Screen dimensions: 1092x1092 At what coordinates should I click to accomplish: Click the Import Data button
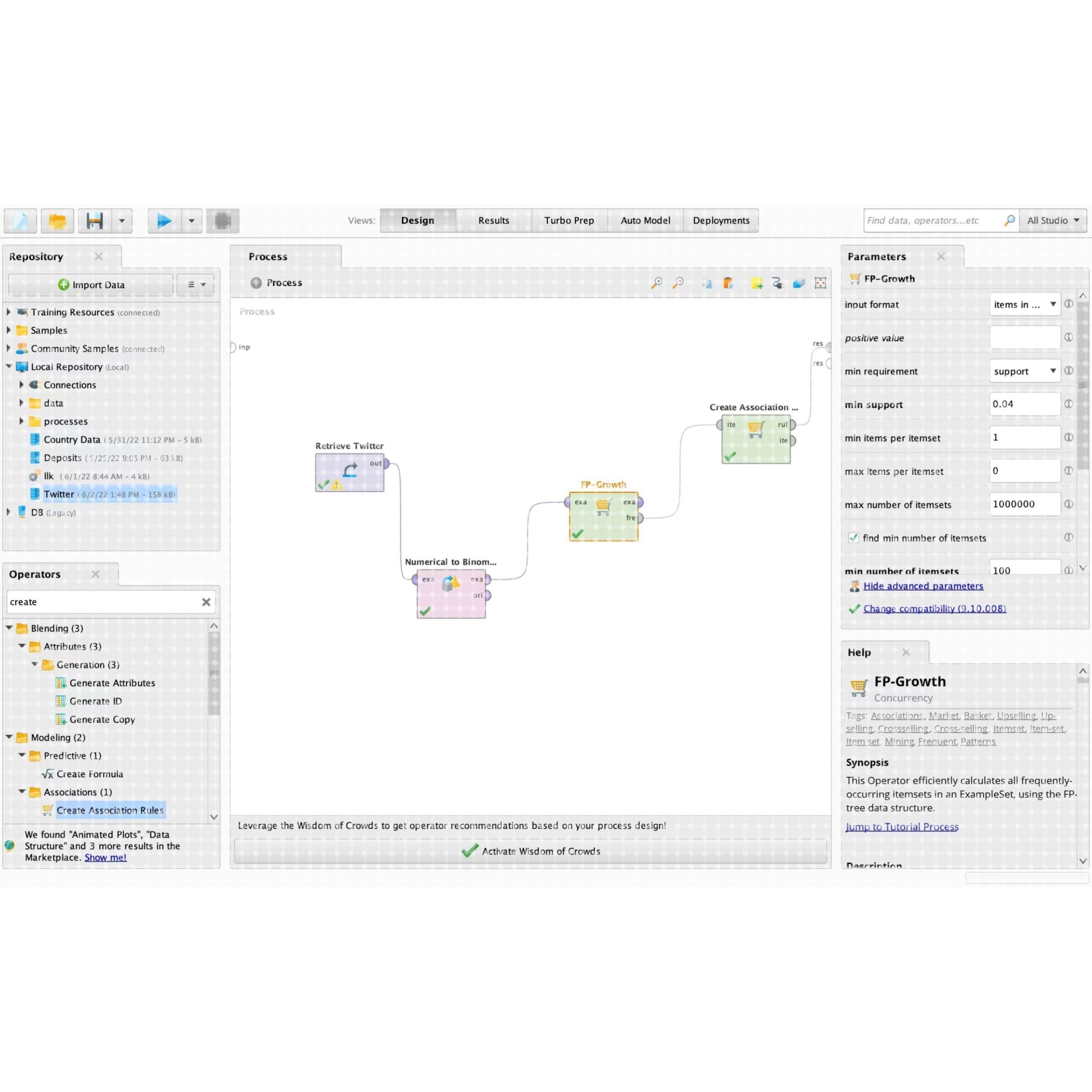(x=91, y=285)
